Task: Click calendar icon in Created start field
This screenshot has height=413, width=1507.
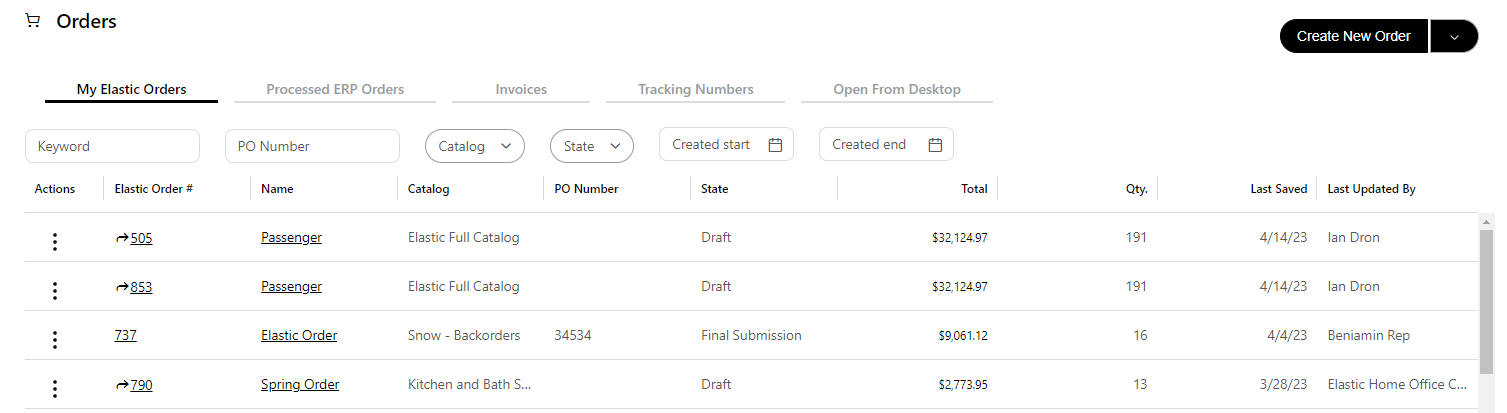Action: pos(775,145)
